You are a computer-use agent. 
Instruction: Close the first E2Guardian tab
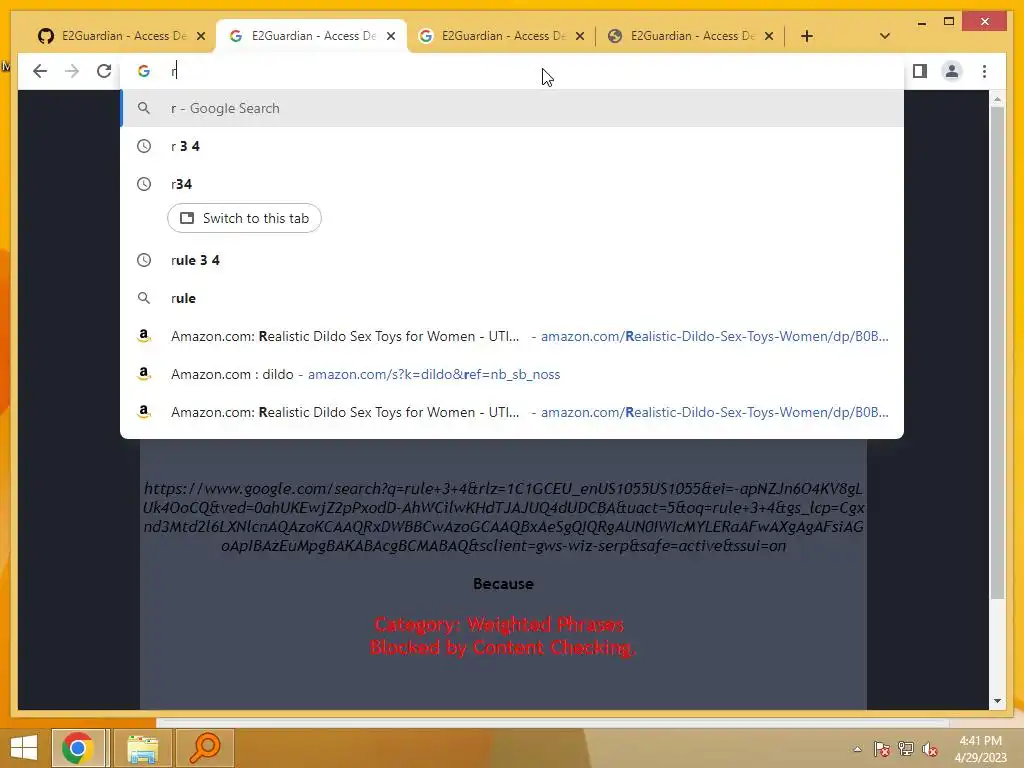pyautogui.click(x=201, y=36)
